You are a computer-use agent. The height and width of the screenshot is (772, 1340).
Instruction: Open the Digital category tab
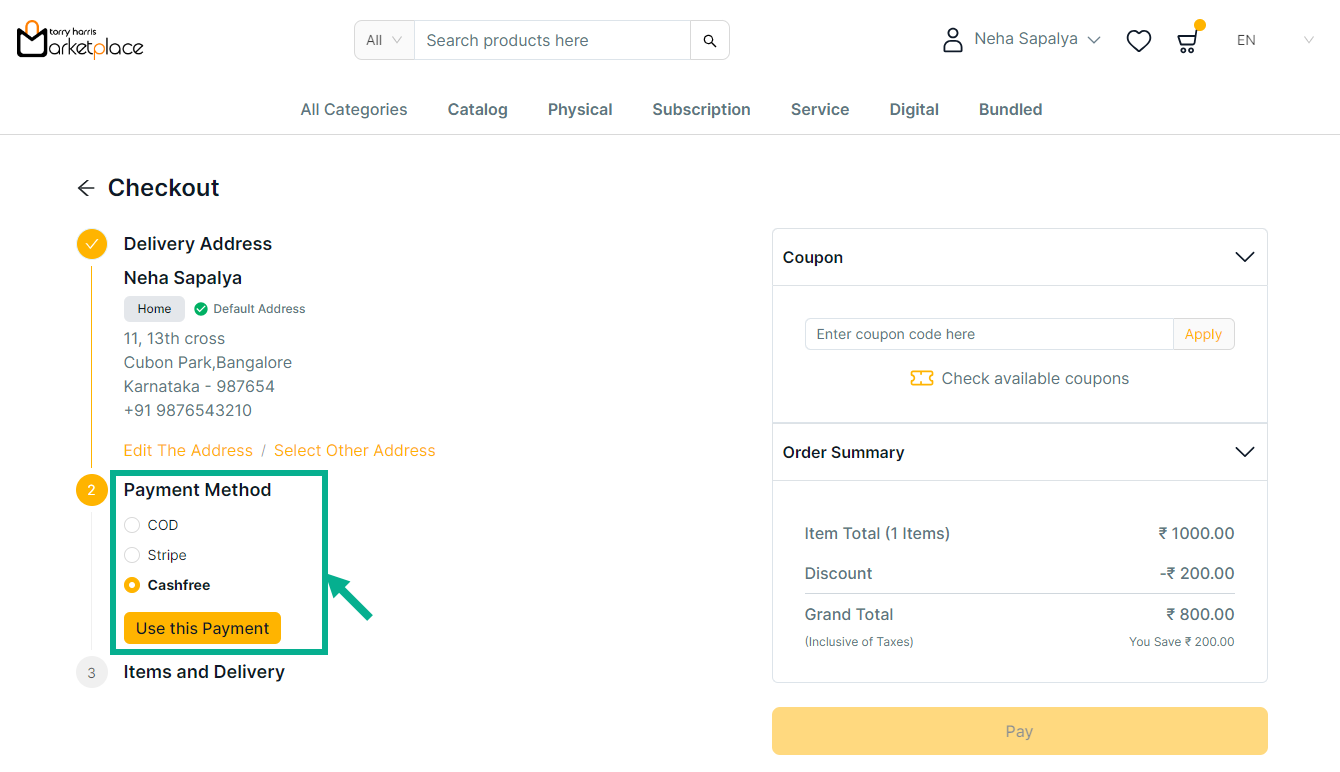click(914, 110)
